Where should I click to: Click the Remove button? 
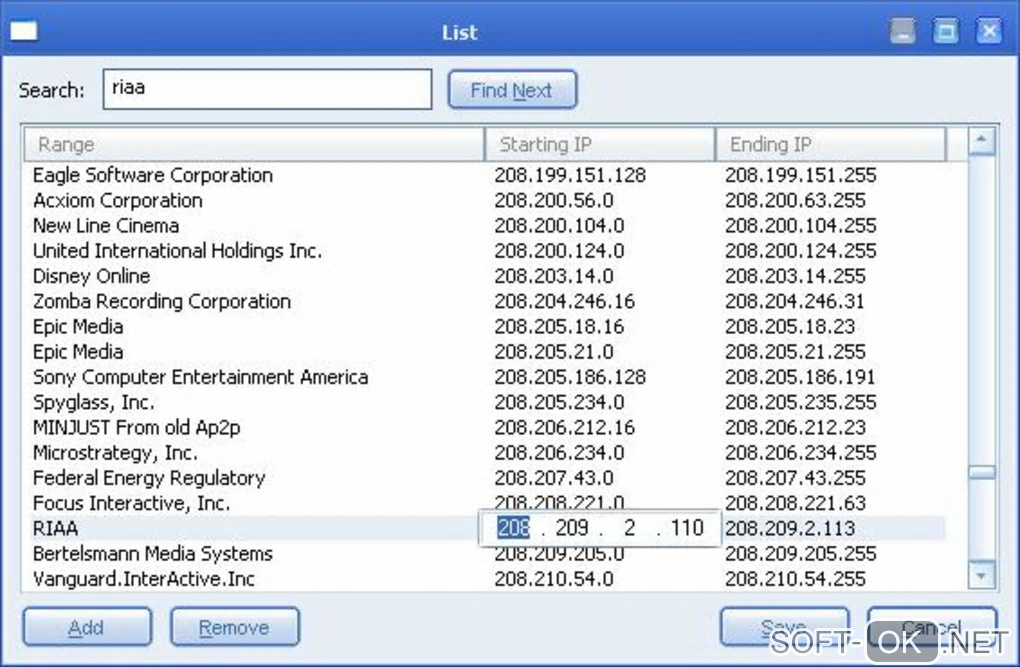(235, 627)
